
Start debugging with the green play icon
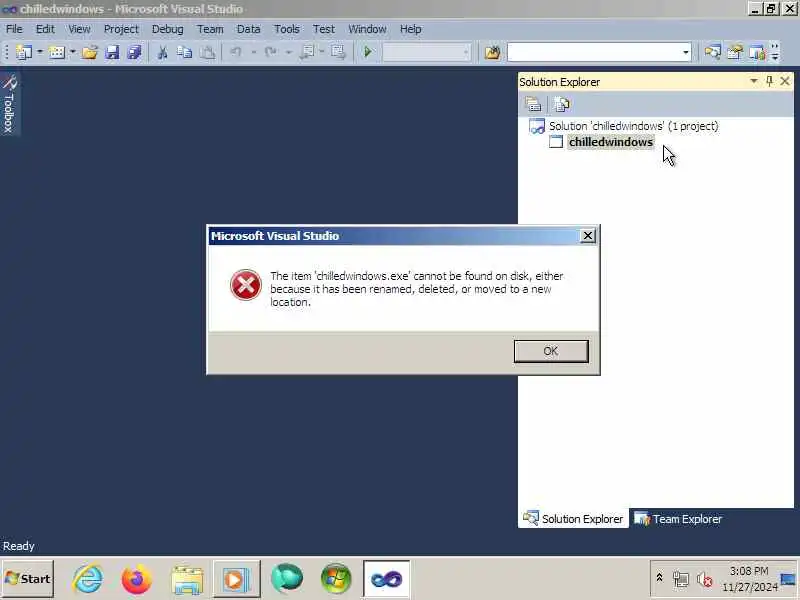(x=367, y=52)
